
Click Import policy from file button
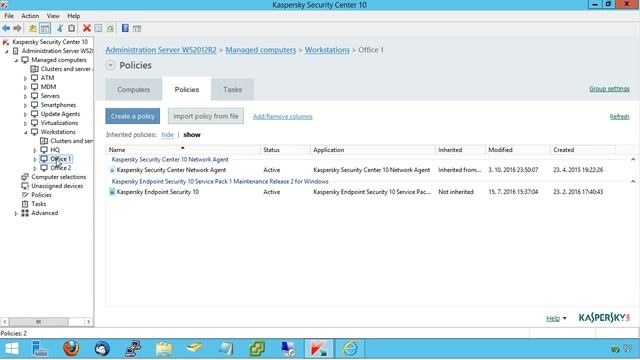(206, 116)
